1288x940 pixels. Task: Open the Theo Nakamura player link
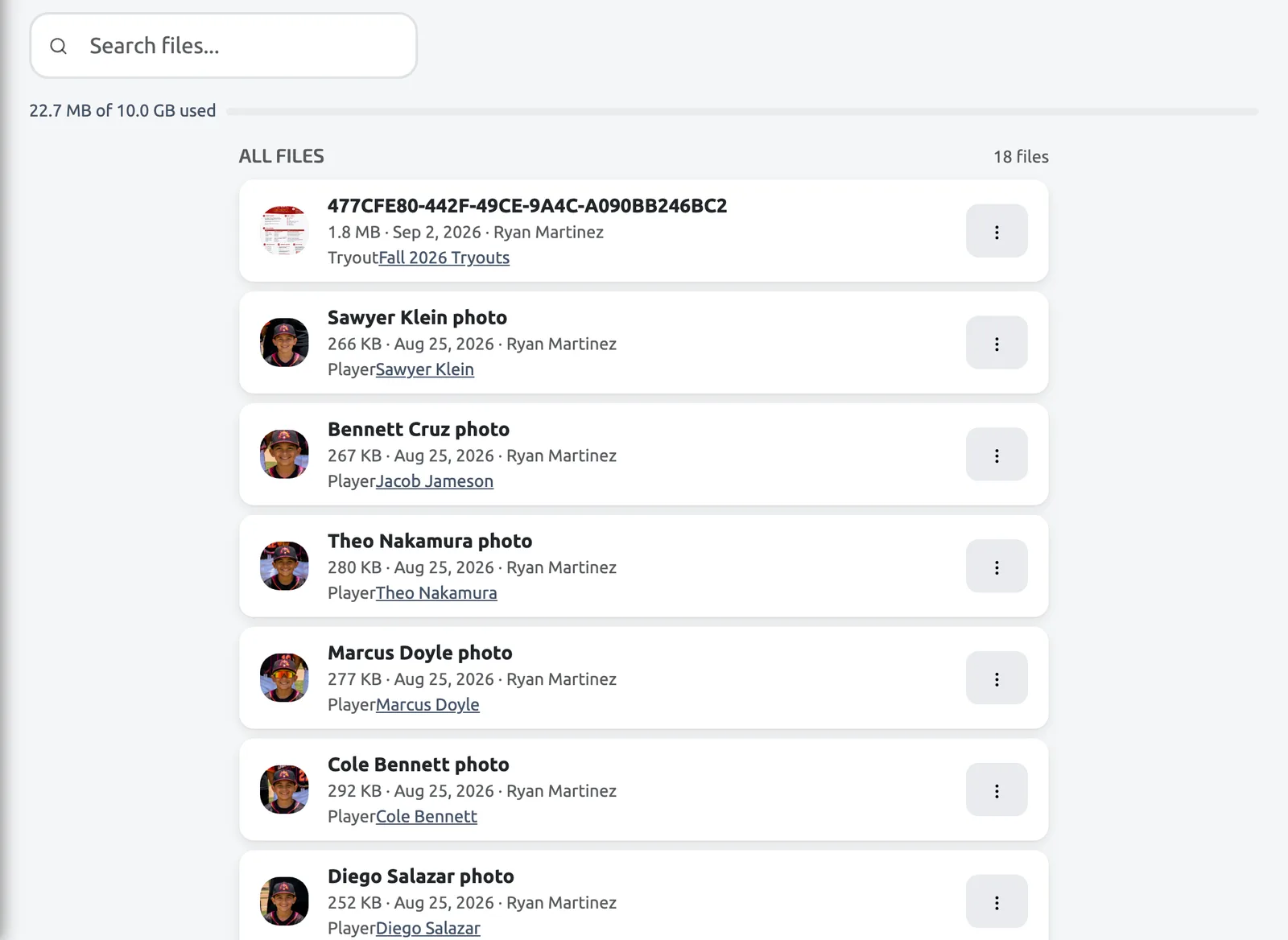(x=436, y=593)
